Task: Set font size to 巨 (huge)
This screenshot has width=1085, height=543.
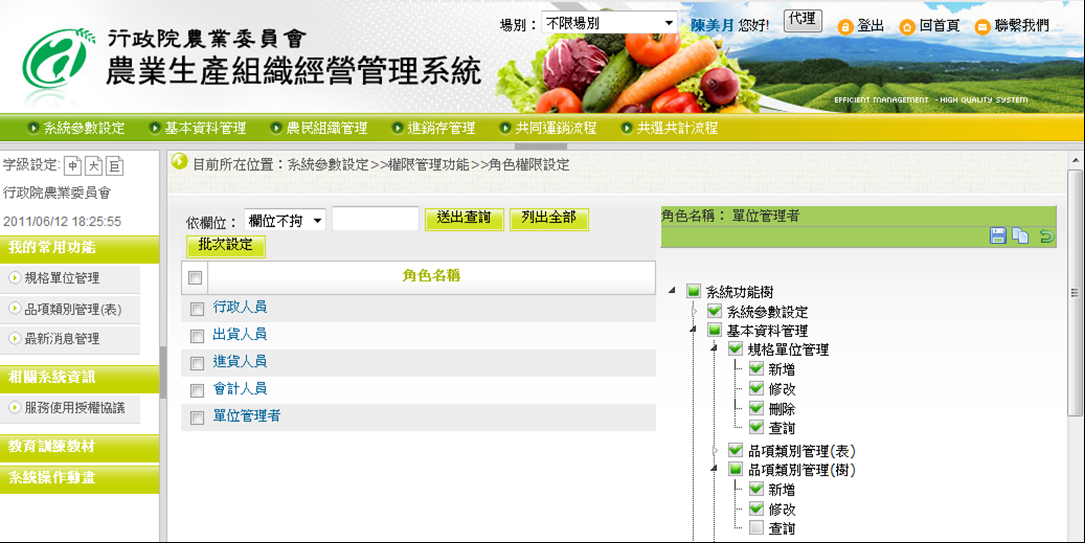Action: point(115,166)
